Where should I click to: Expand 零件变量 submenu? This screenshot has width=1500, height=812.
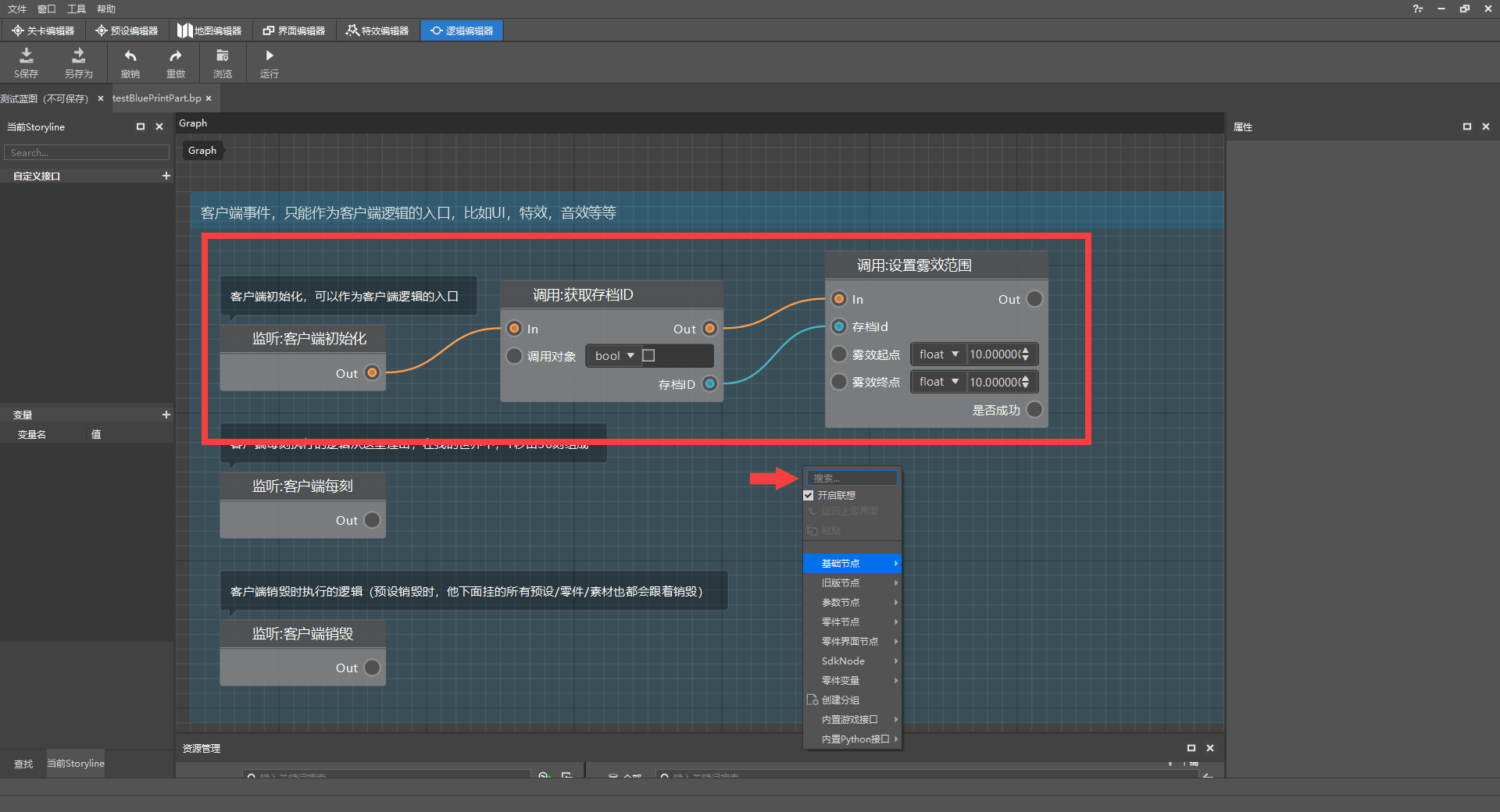click(852, 681)
